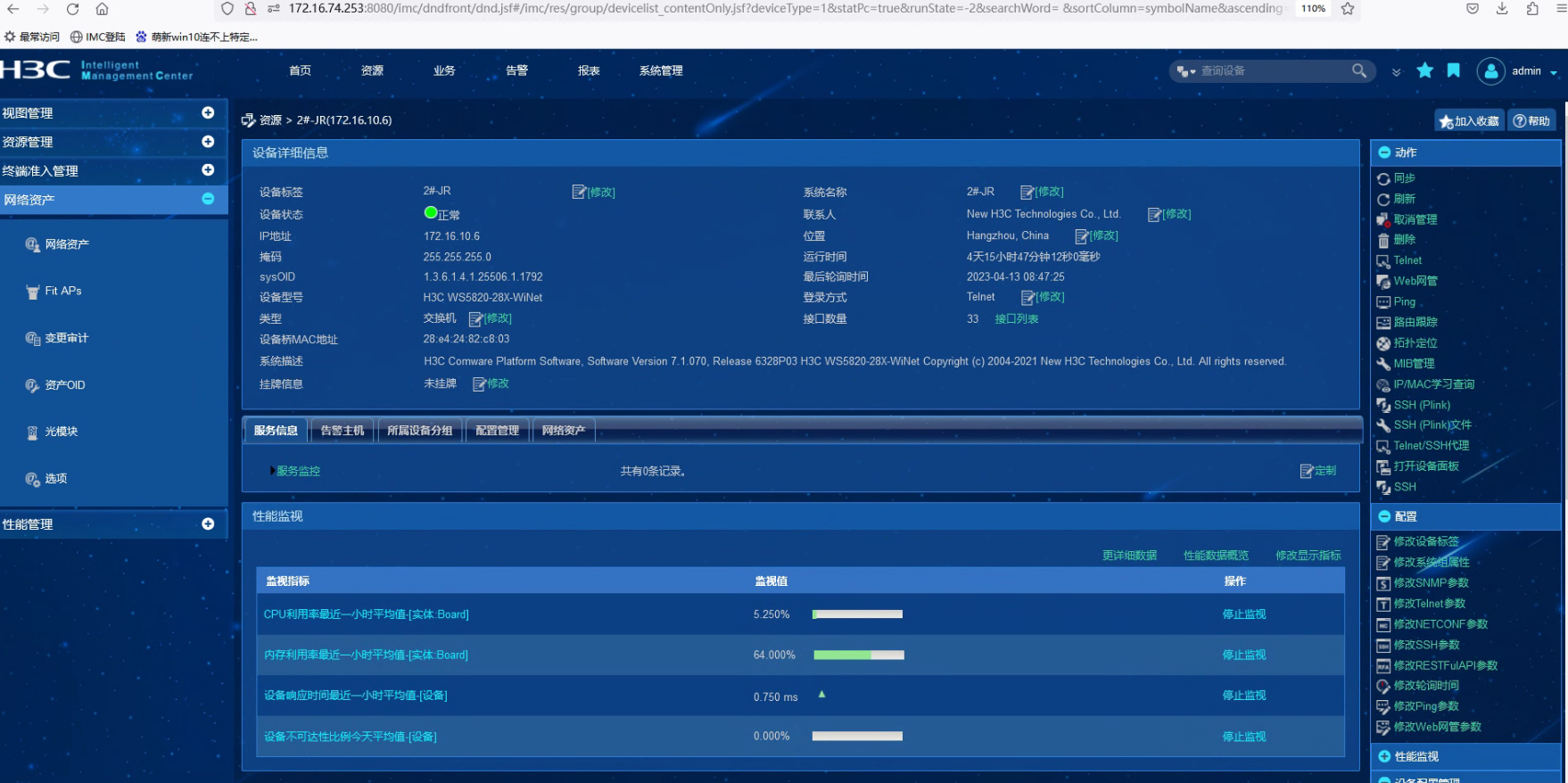Bookmark this page with the address-bar star
The width and height of the screenshot is (1568, 783).
[x=1348, y=9]
